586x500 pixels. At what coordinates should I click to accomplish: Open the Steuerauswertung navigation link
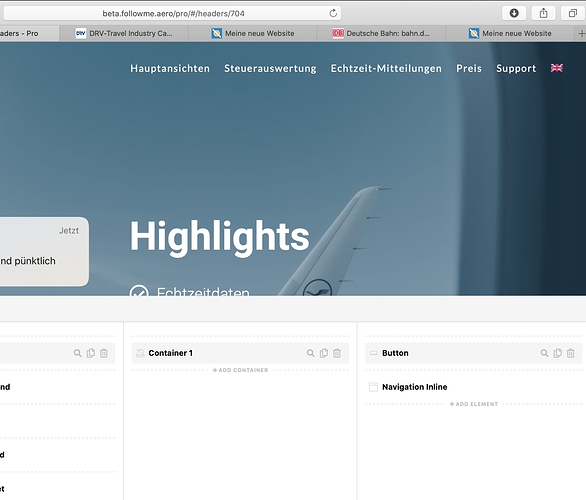click(x=270, y=68)
